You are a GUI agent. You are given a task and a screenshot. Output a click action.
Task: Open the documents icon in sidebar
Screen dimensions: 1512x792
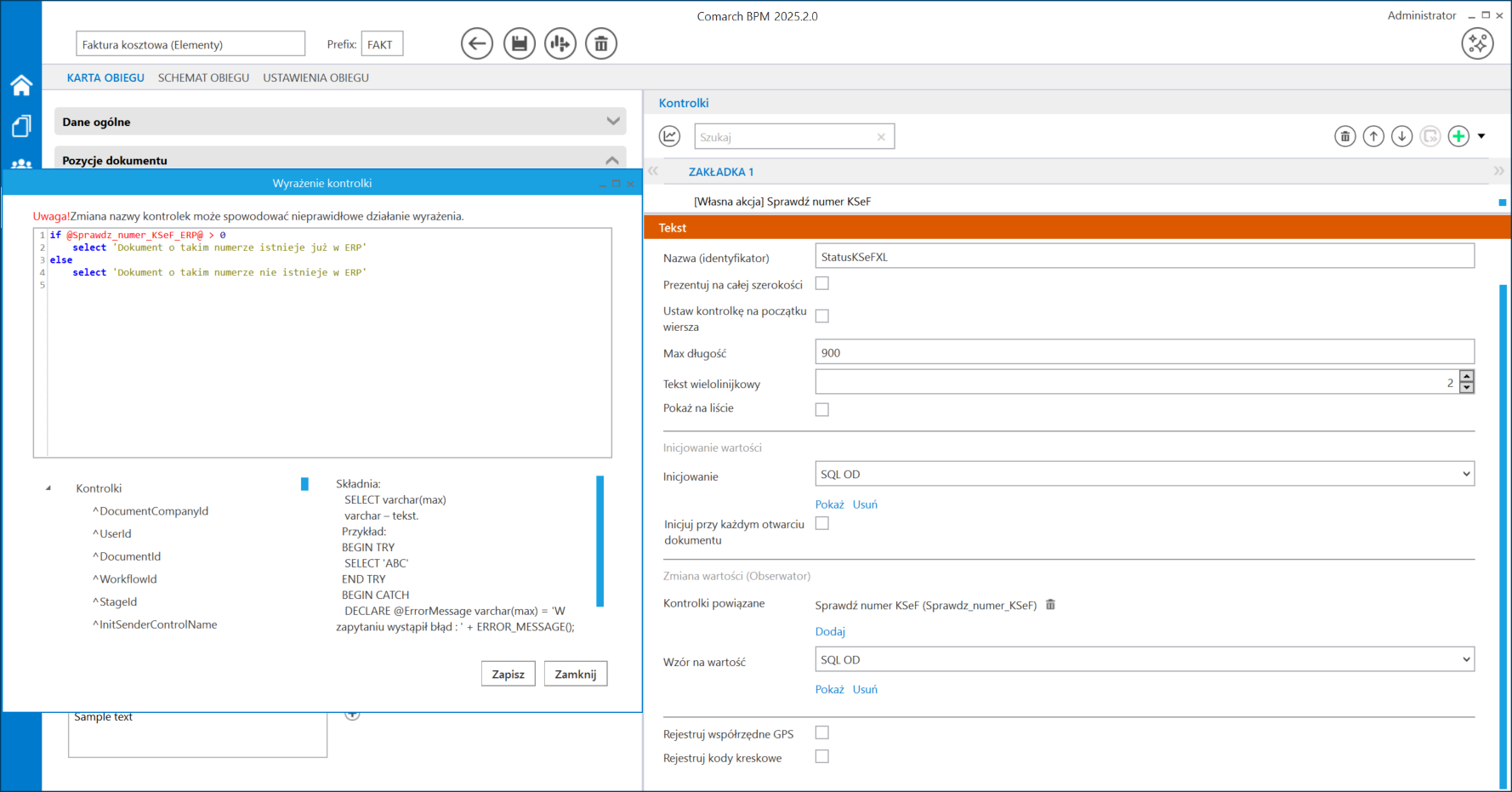pos(21,126)
